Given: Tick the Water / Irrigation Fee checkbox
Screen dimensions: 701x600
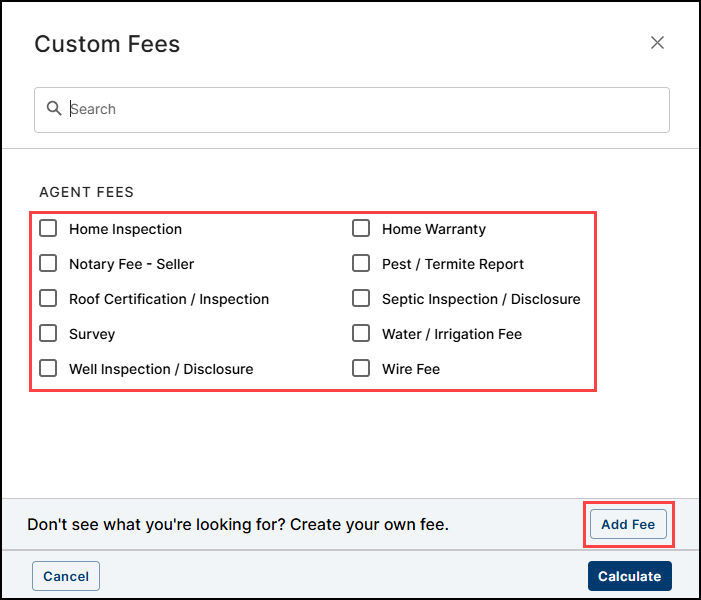Looking at the screenshot, I should [x=361, y=334].
